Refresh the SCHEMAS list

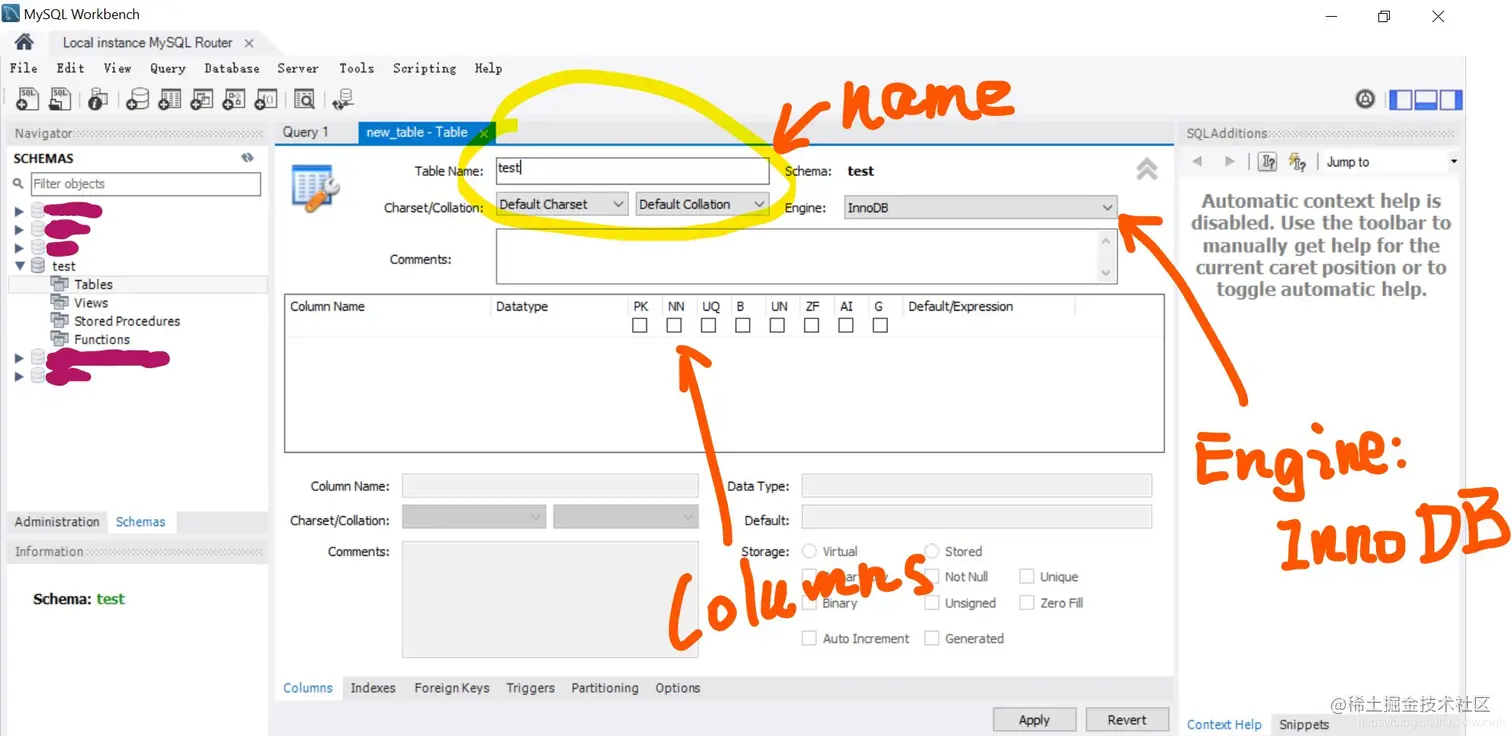point(247,158)
